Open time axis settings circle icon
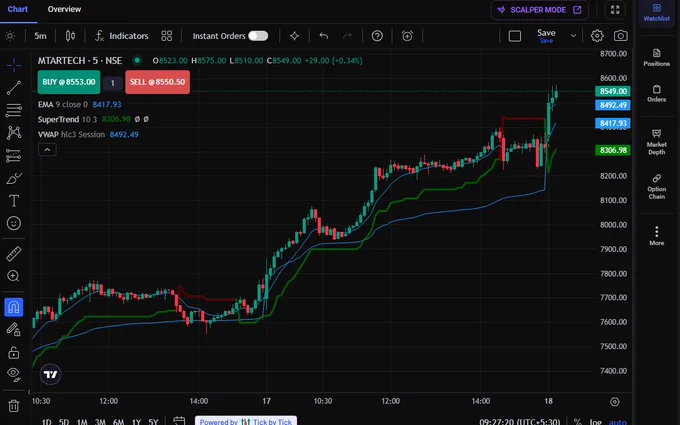 pos(615,402)
